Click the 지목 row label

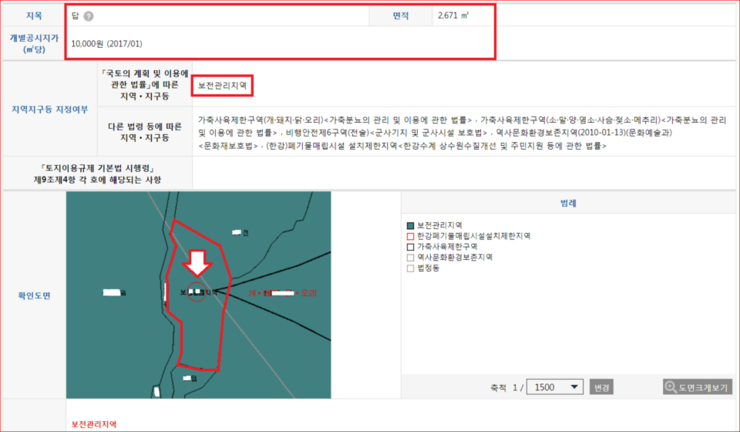[34, 16]
